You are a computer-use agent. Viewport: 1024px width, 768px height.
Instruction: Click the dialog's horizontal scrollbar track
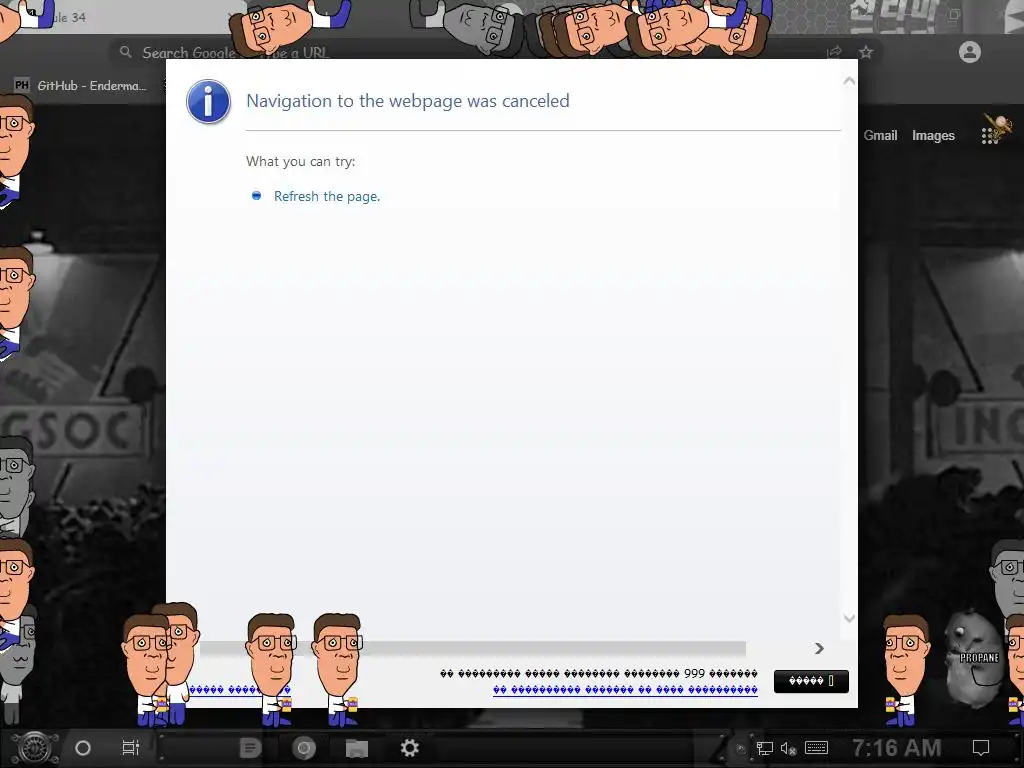click(473, 648)
